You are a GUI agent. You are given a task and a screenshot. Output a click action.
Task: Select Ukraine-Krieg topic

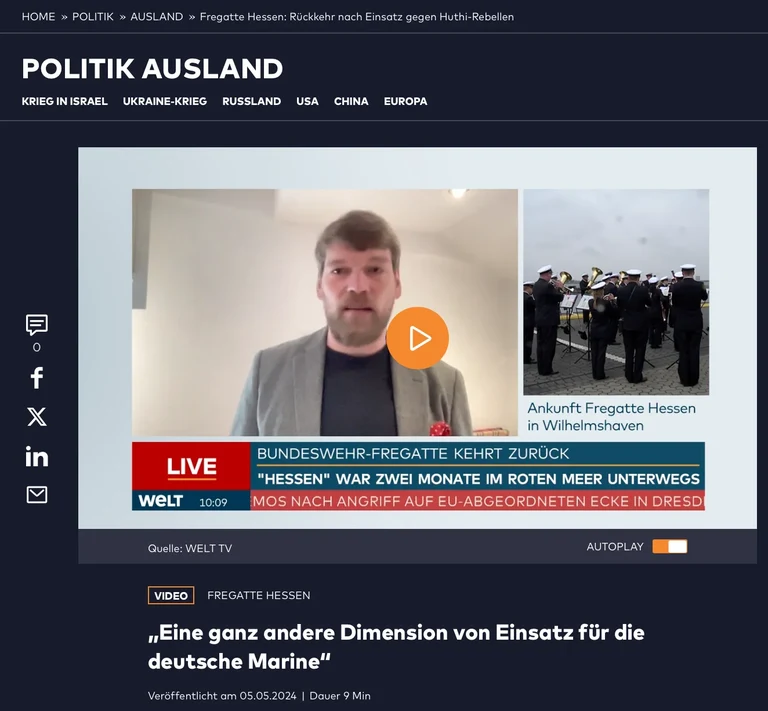coord(165,101)
